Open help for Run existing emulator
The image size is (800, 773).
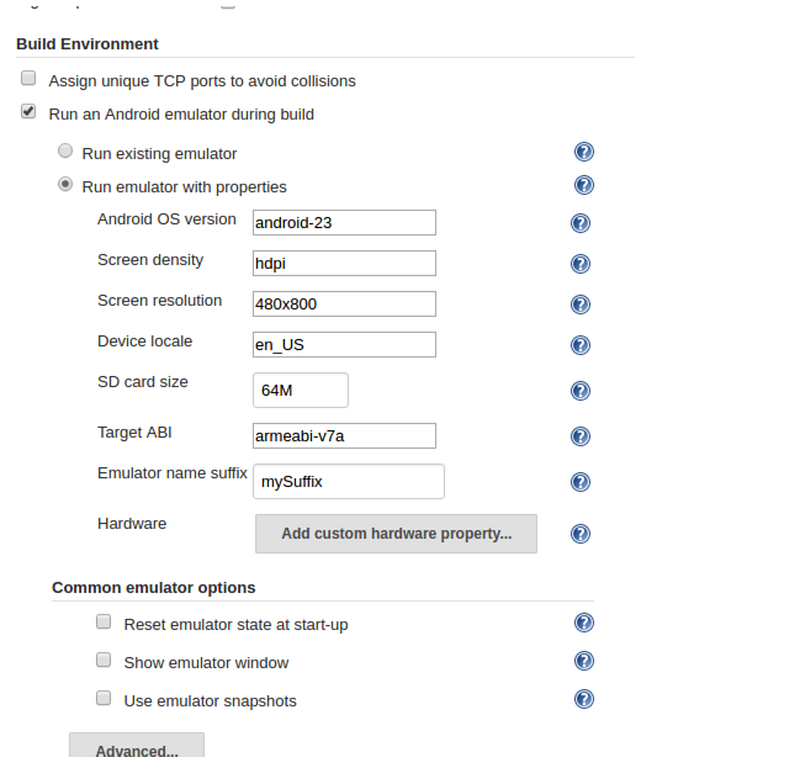(x=584, y=152)
